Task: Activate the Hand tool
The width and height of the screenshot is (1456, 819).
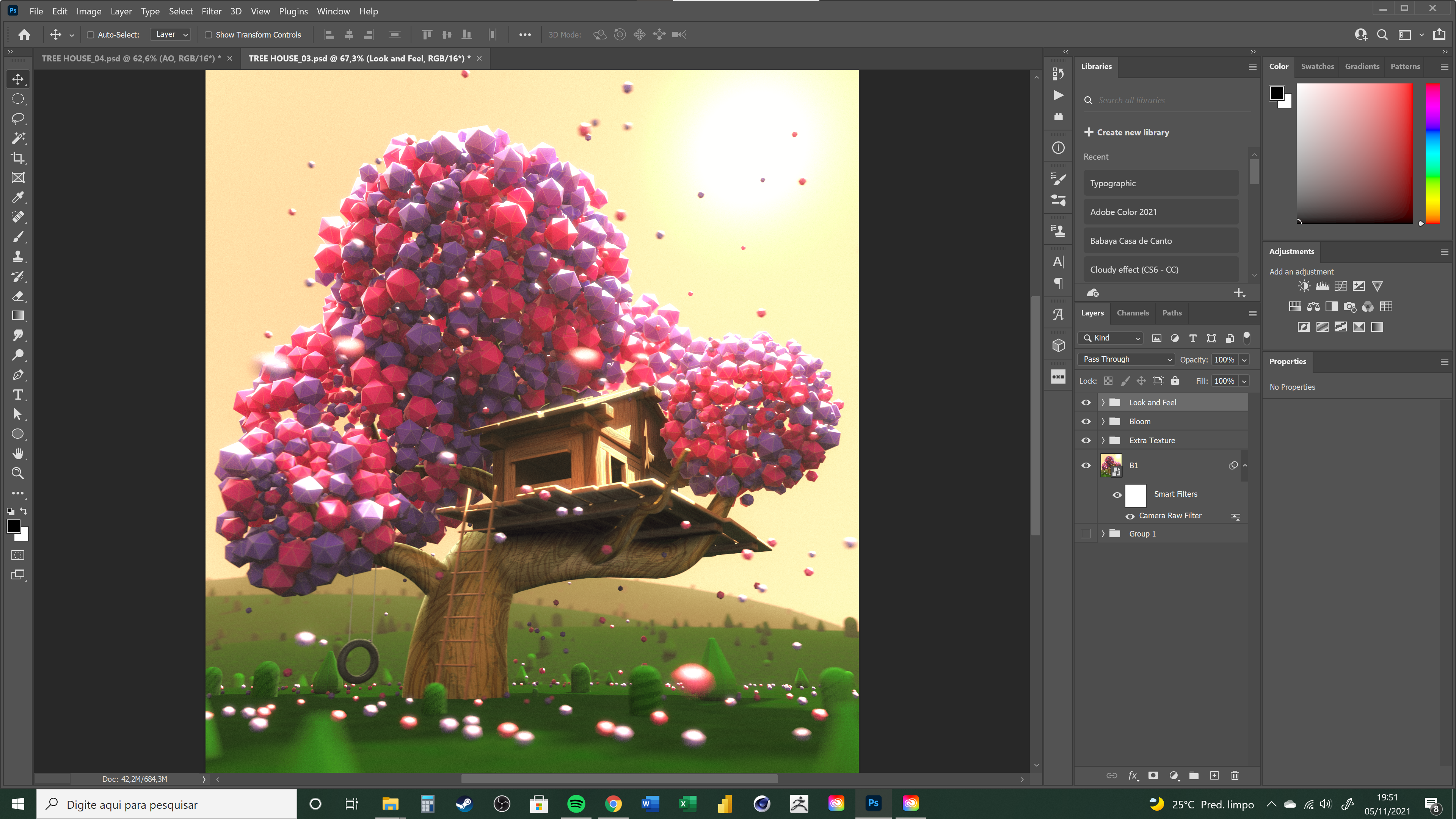Action: [x=18, y=453]
